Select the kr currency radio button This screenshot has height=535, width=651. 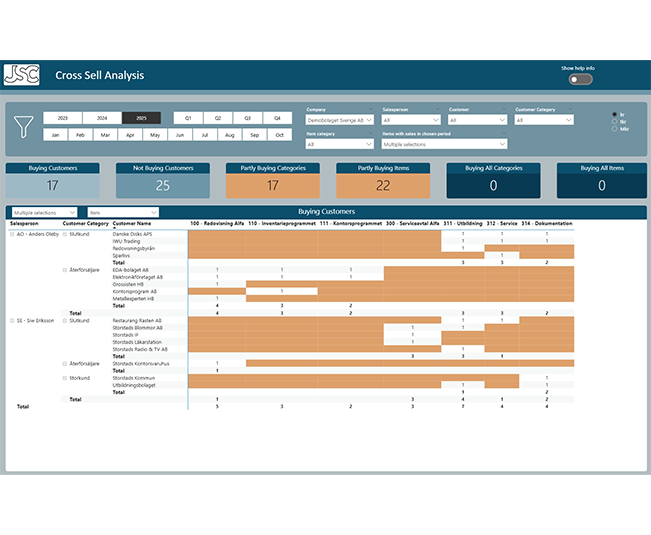coord(614,114)
